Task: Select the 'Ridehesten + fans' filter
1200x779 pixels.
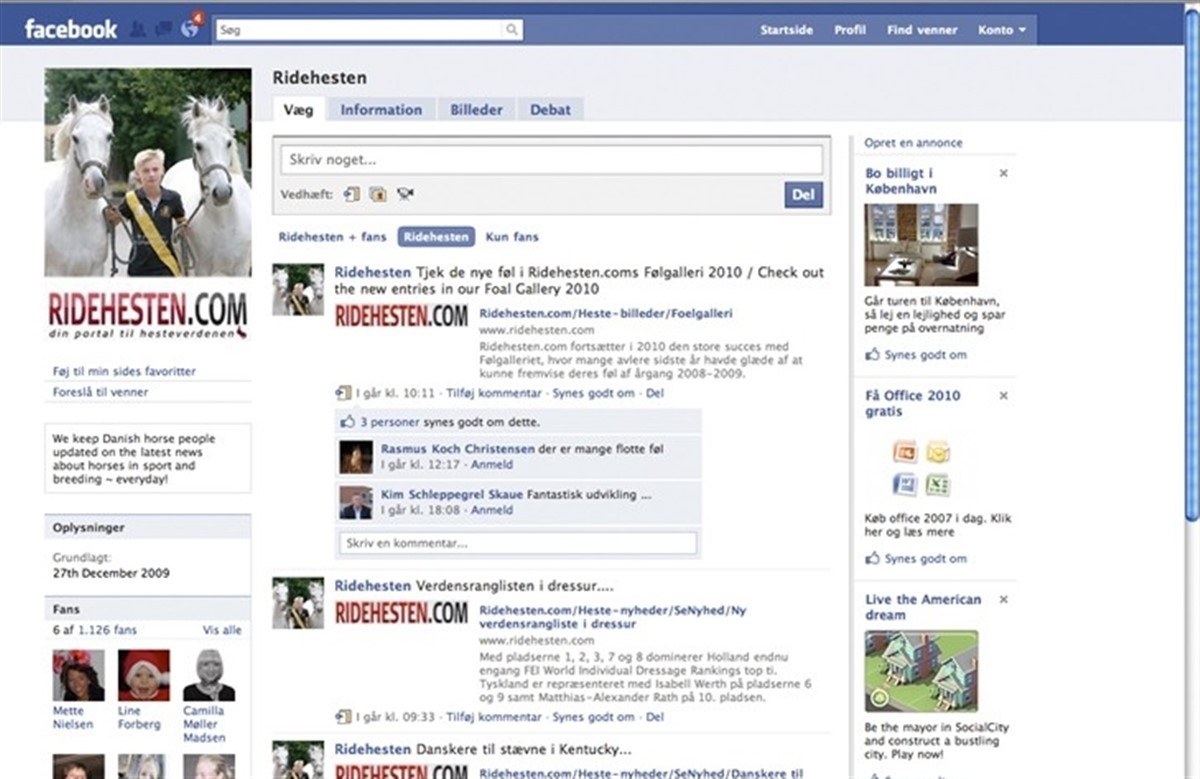Action: coord(332,237)
